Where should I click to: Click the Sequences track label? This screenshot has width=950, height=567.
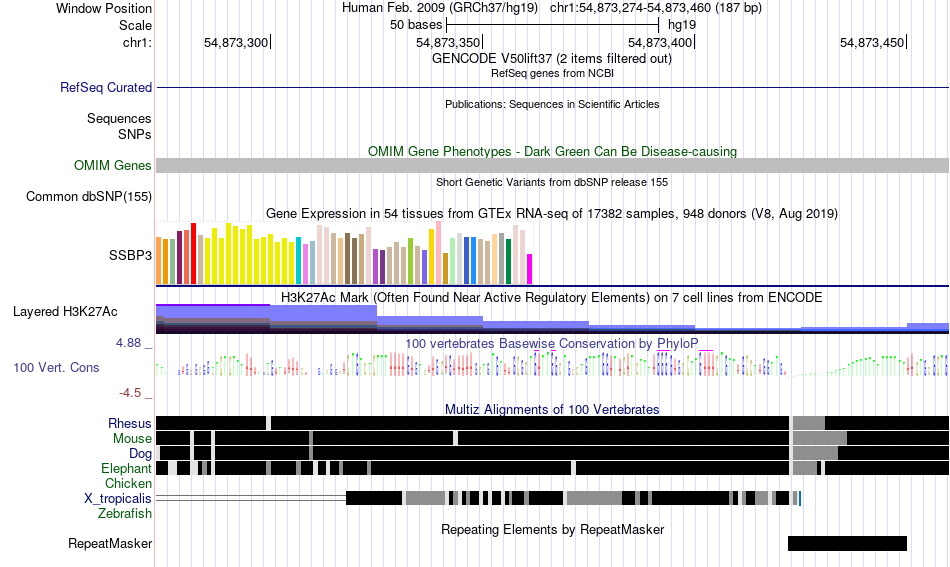tap(119, 118)
